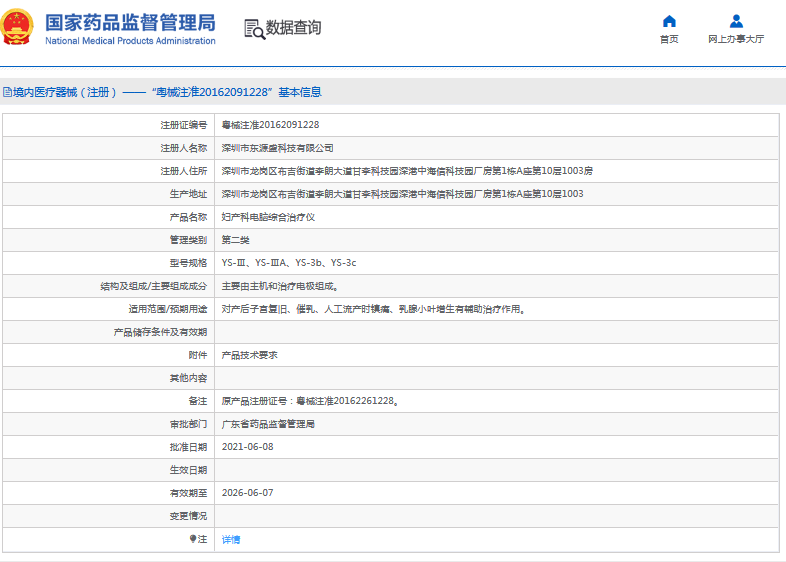Image resolution: width=786 pixels, height=562 pixels.
Task: Click the bulb icon beside 注
Action: click(193, 539)
